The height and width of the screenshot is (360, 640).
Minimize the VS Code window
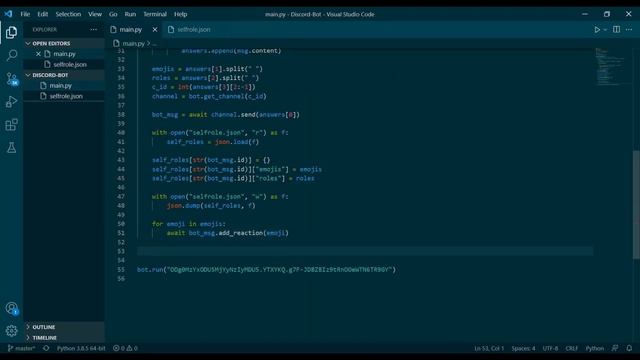tap(585, 14)
